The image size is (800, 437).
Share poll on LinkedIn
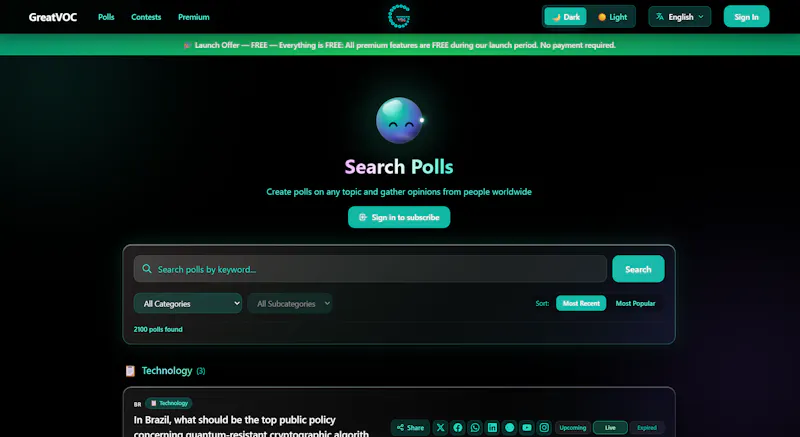pos(492,427)
